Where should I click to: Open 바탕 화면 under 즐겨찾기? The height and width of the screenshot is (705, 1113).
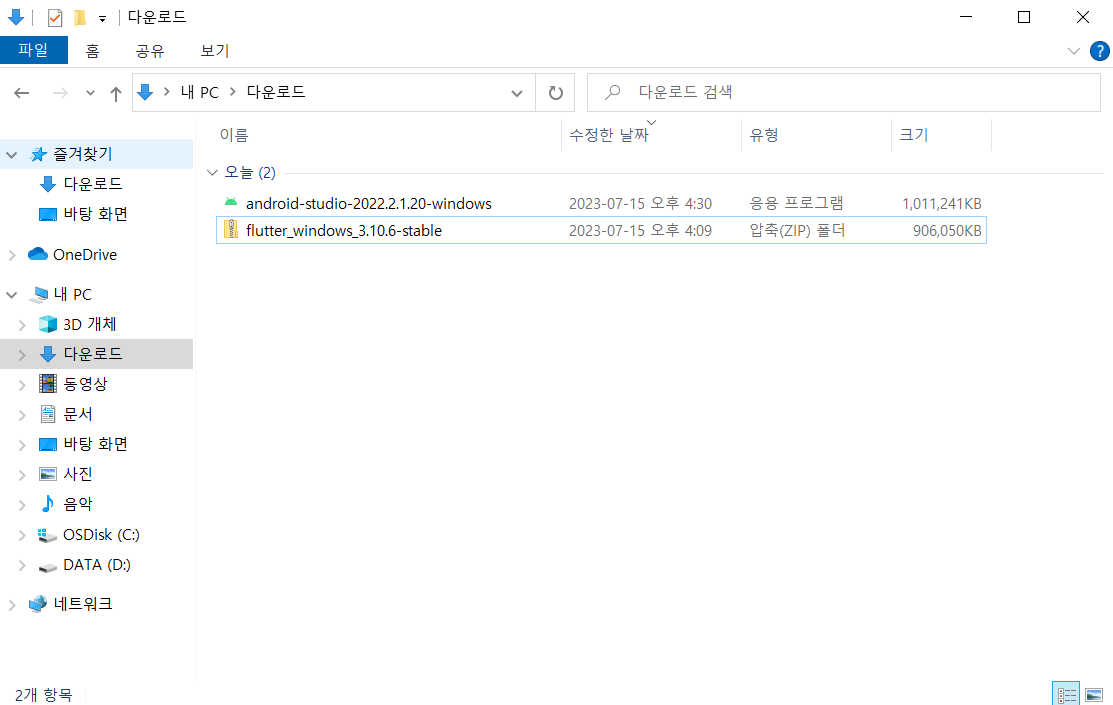tap(95, 214)
